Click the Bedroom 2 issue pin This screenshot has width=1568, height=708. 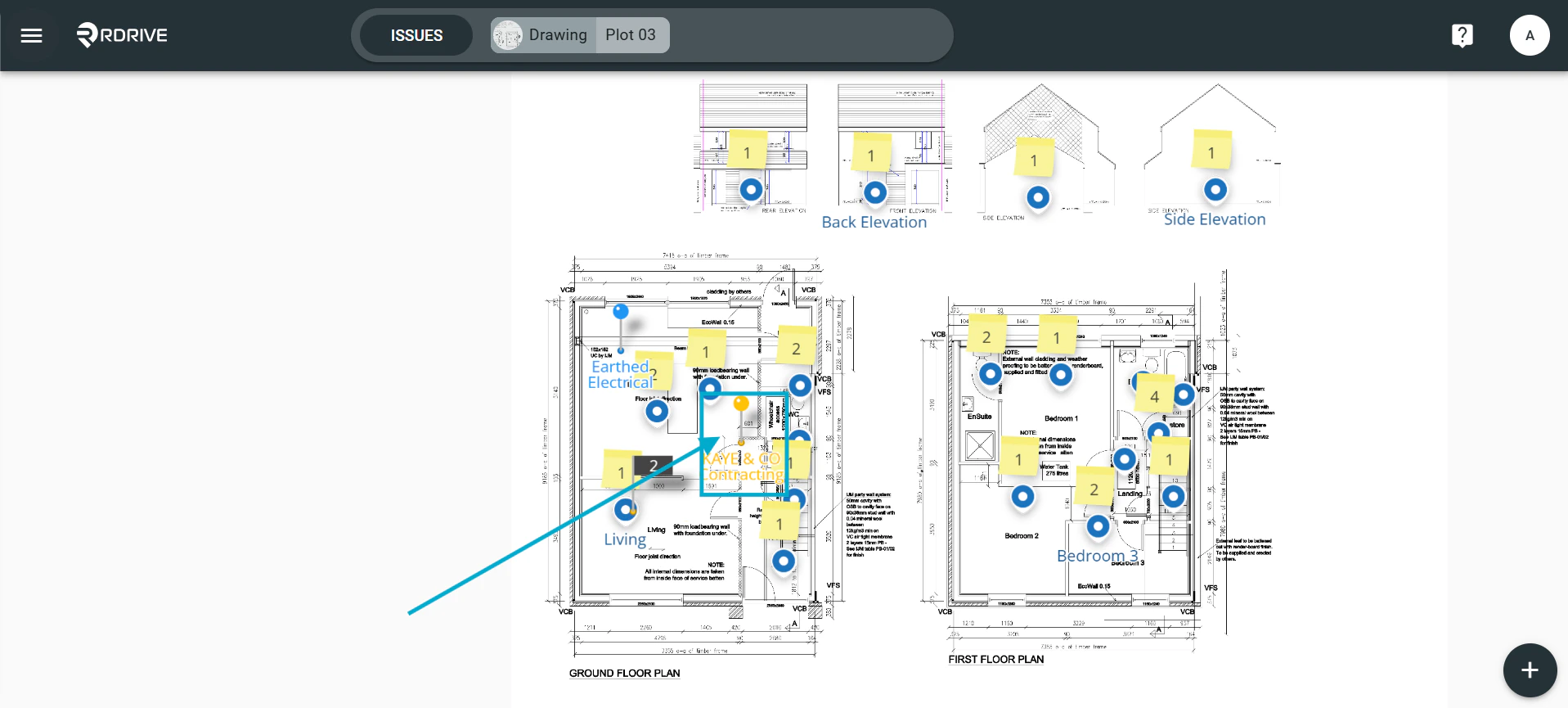pyautogui.click(x=1022, y=496)
